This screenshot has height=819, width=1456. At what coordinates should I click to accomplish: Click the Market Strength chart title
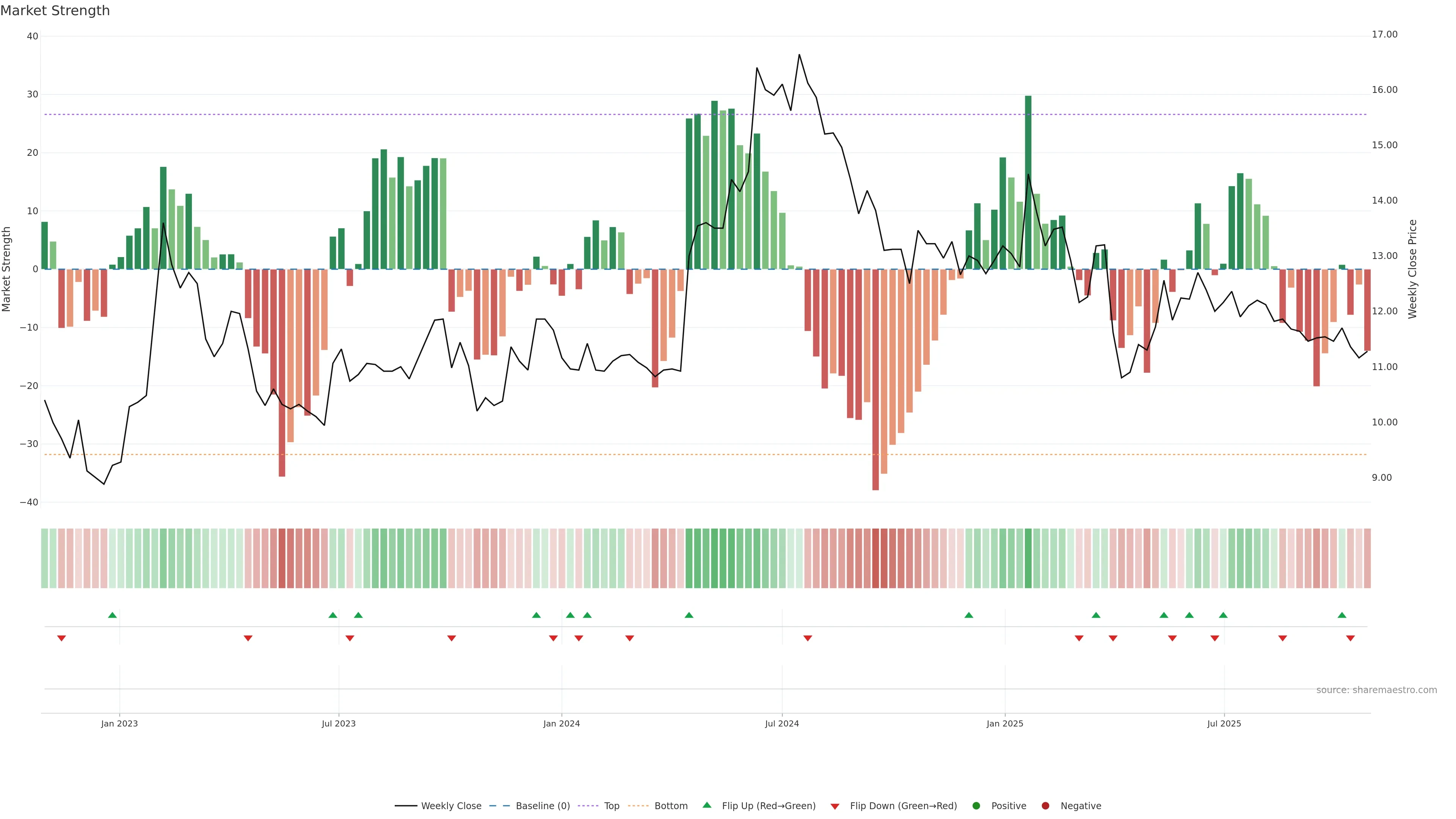tap(55, 11)
